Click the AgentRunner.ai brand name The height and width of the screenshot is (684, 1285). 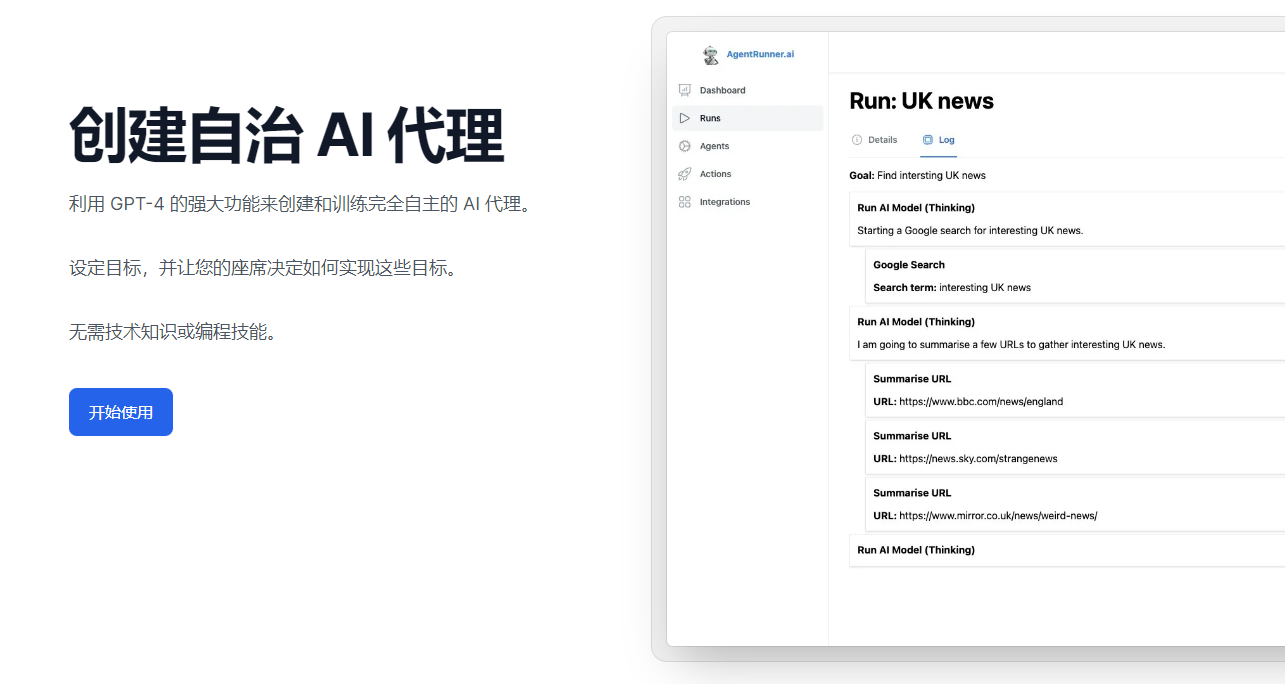click(x=761, y=55)
